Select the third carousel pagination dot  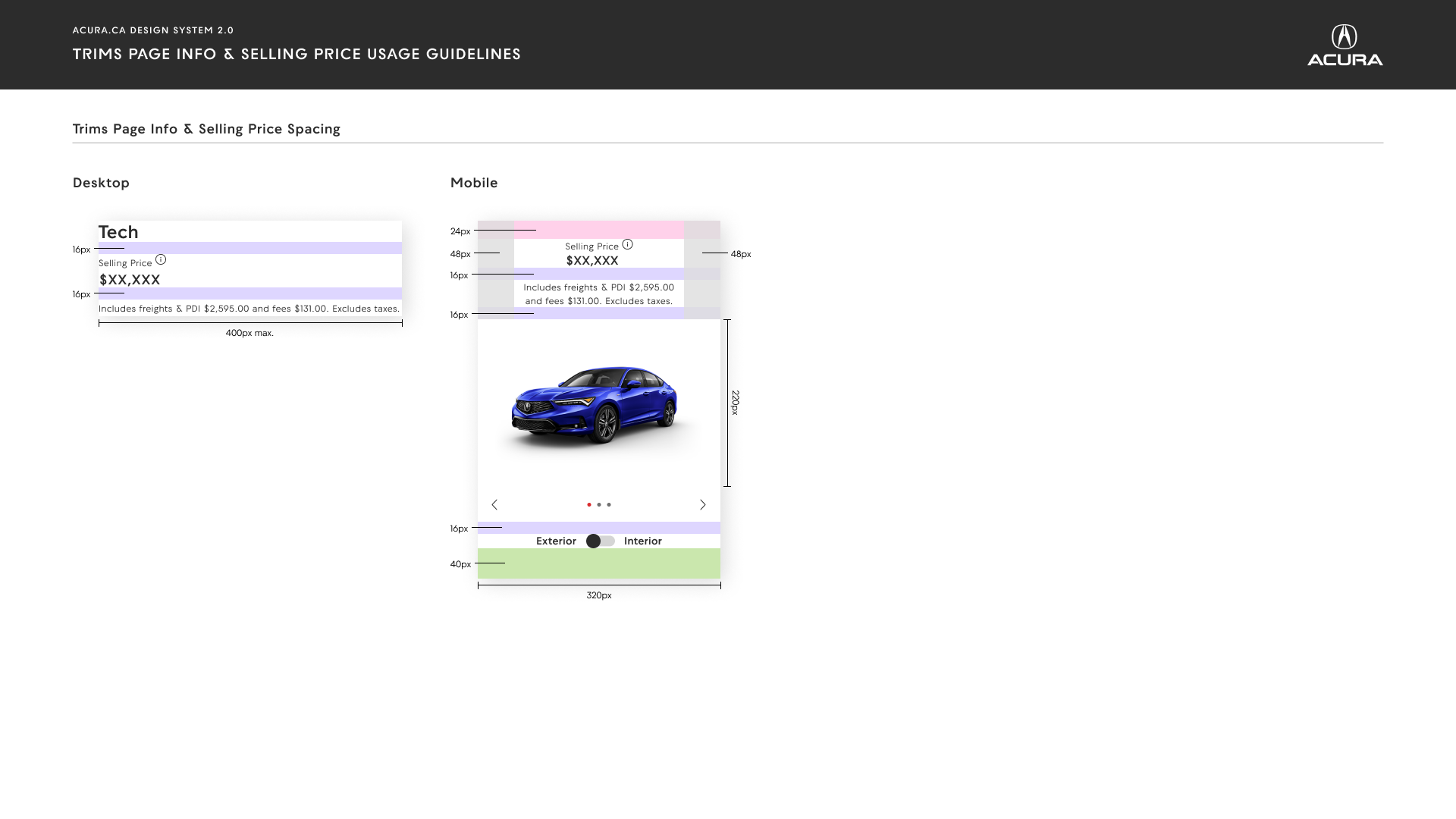tap(609, 505)
